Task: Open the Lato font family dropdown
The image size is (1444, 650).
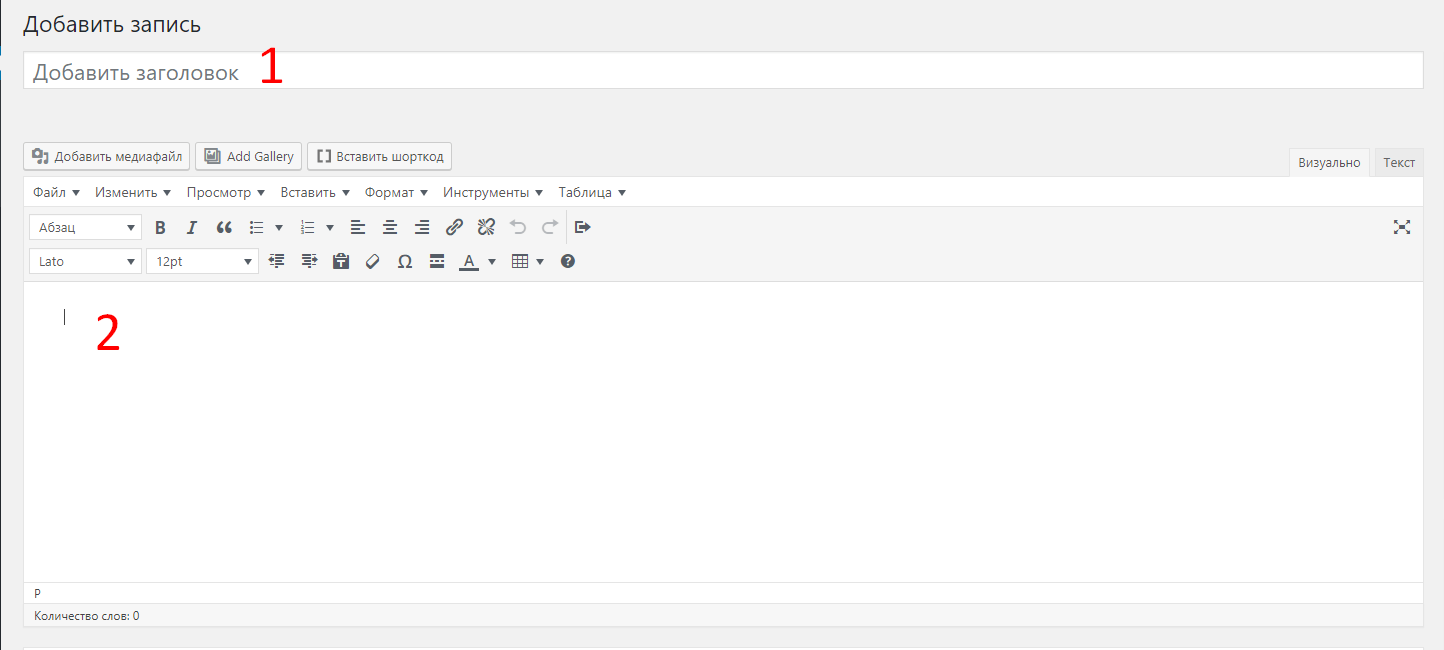Action: tap(86, 262)
